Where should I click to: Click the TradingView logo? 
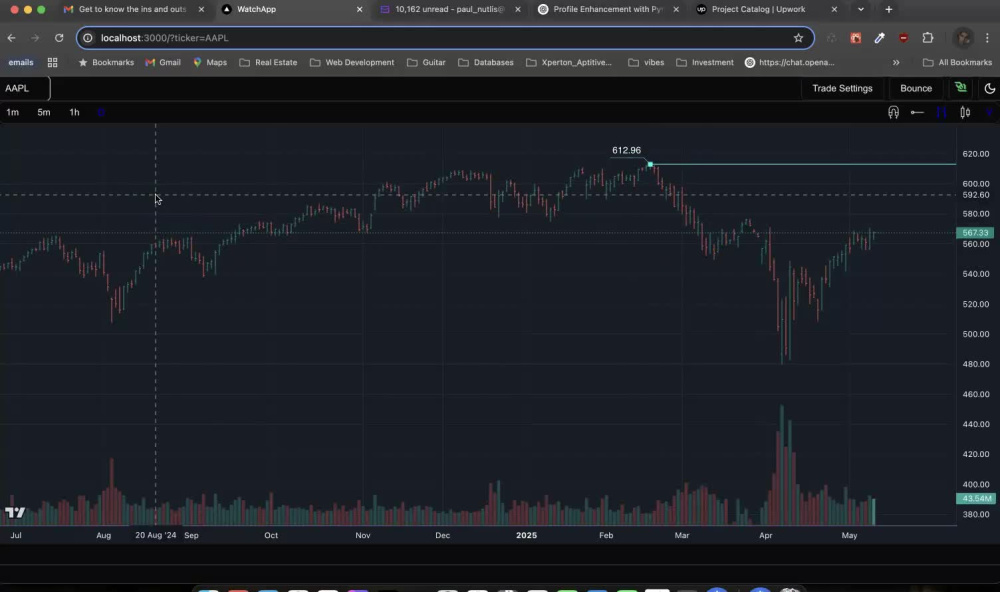click(x=15, y=512)
